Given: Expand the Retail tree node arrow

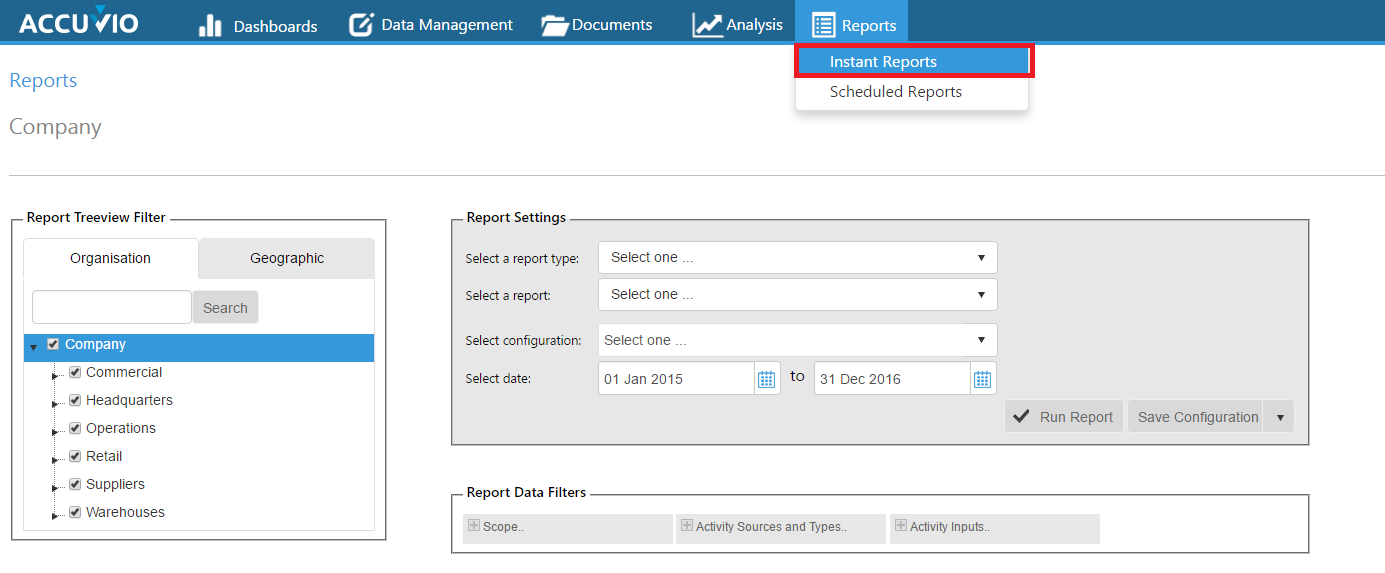Looking at the screenshot, I should [x=56, y=459].
